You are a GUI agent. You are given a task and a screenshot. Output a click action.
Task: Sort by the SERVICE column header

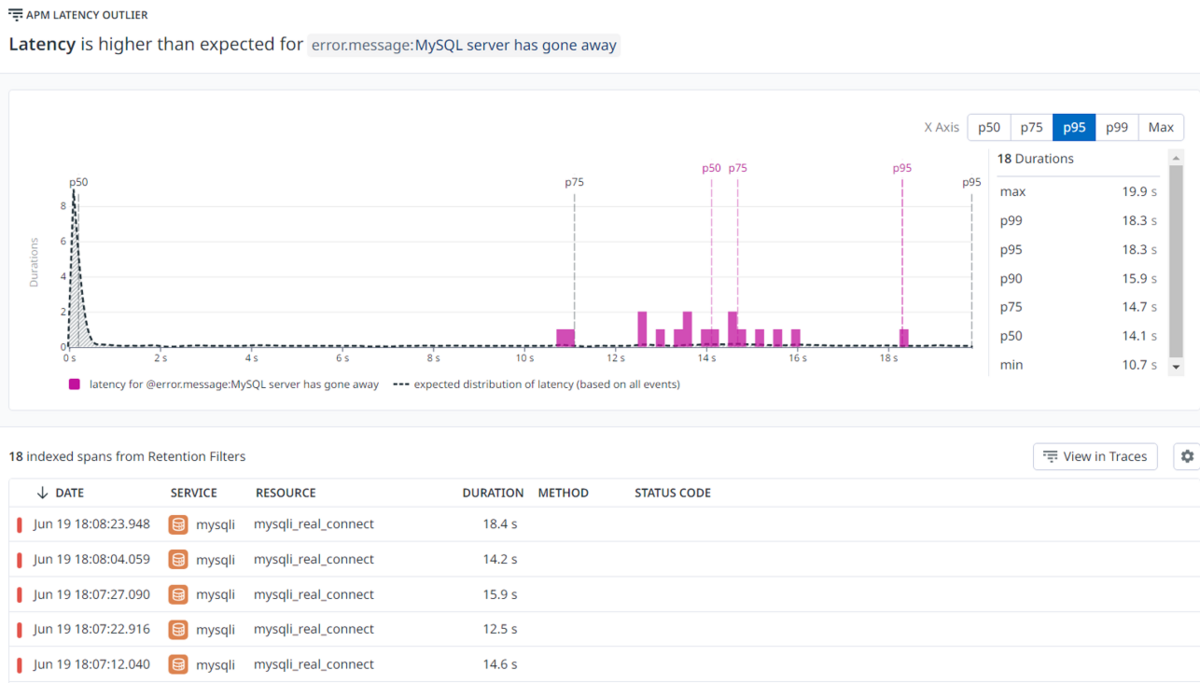(x=194, y=493)
